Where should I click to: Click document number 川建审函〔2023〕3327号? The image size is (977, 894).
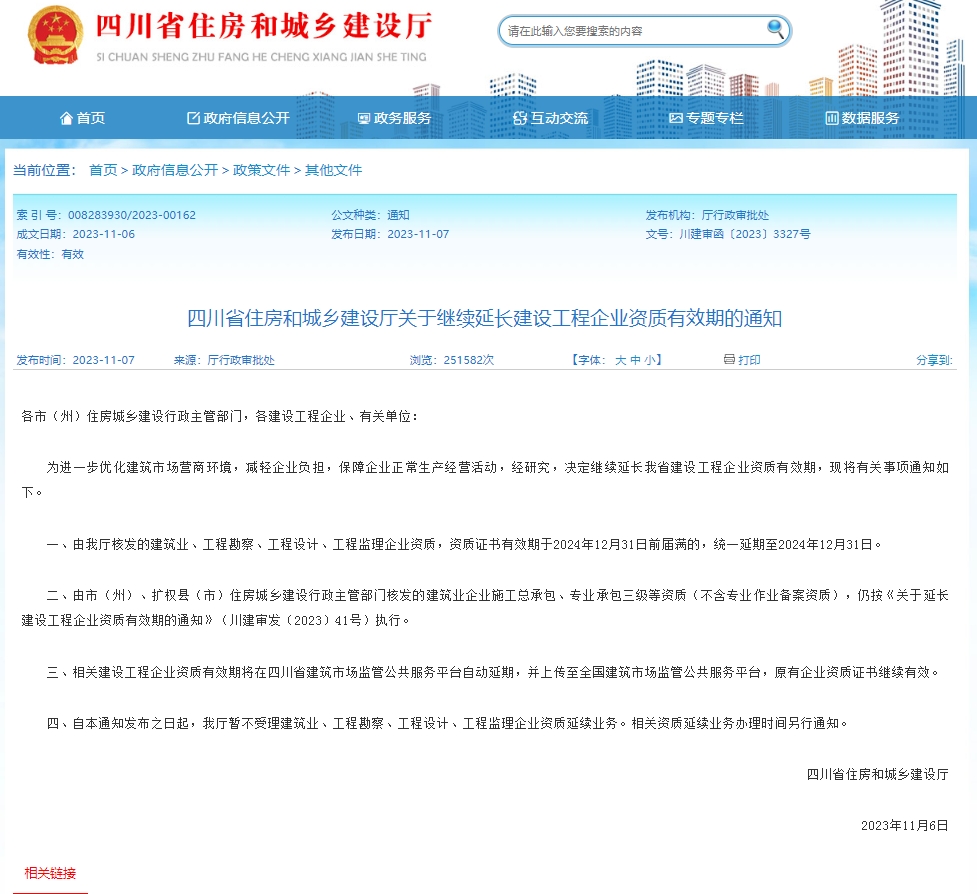click(745, 234)
